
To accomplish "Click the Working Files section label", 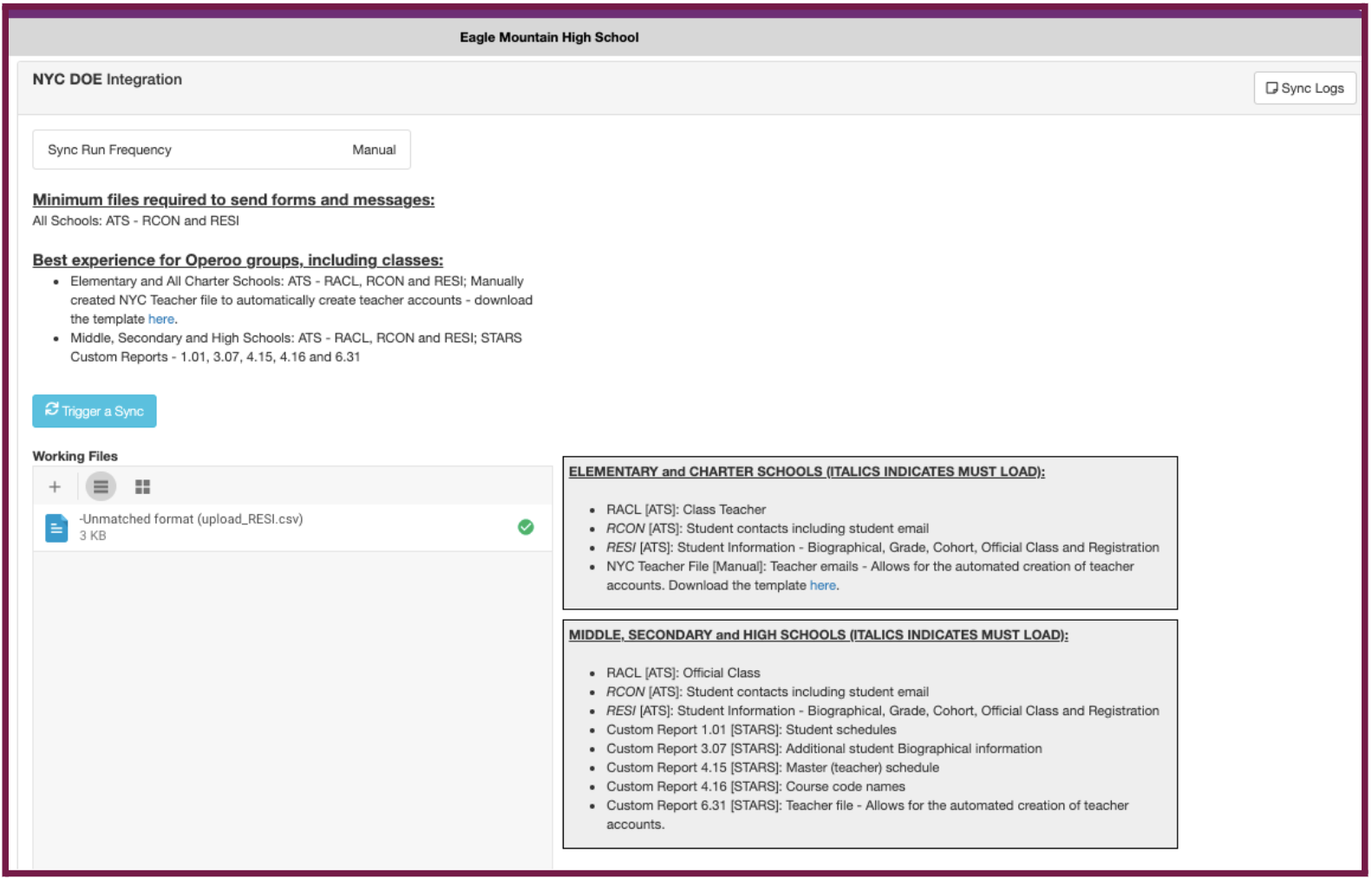I will point(75,456).
